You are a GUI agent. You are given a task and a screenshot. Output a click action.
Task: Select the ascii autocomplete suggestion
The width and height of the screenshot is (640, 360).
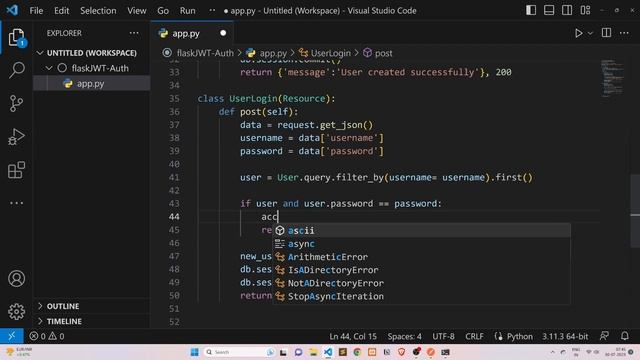(x=421, y=231)
